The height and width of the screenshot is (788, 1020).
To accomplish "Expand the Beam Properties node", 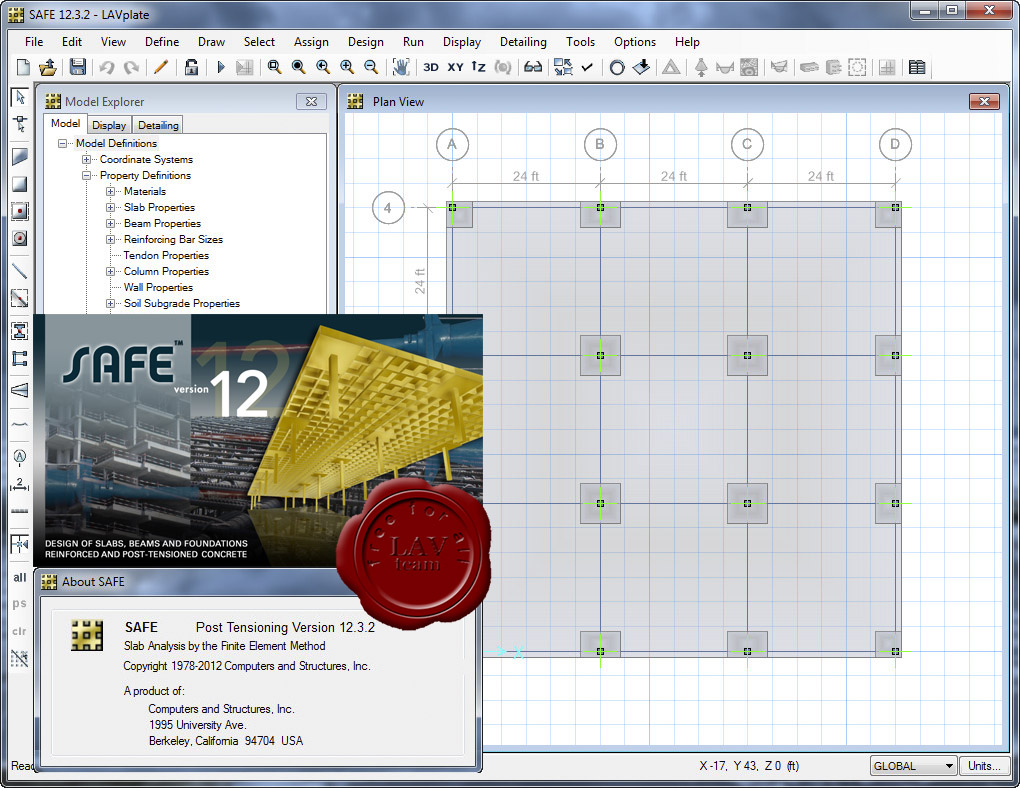I will [x=110, y=223].
